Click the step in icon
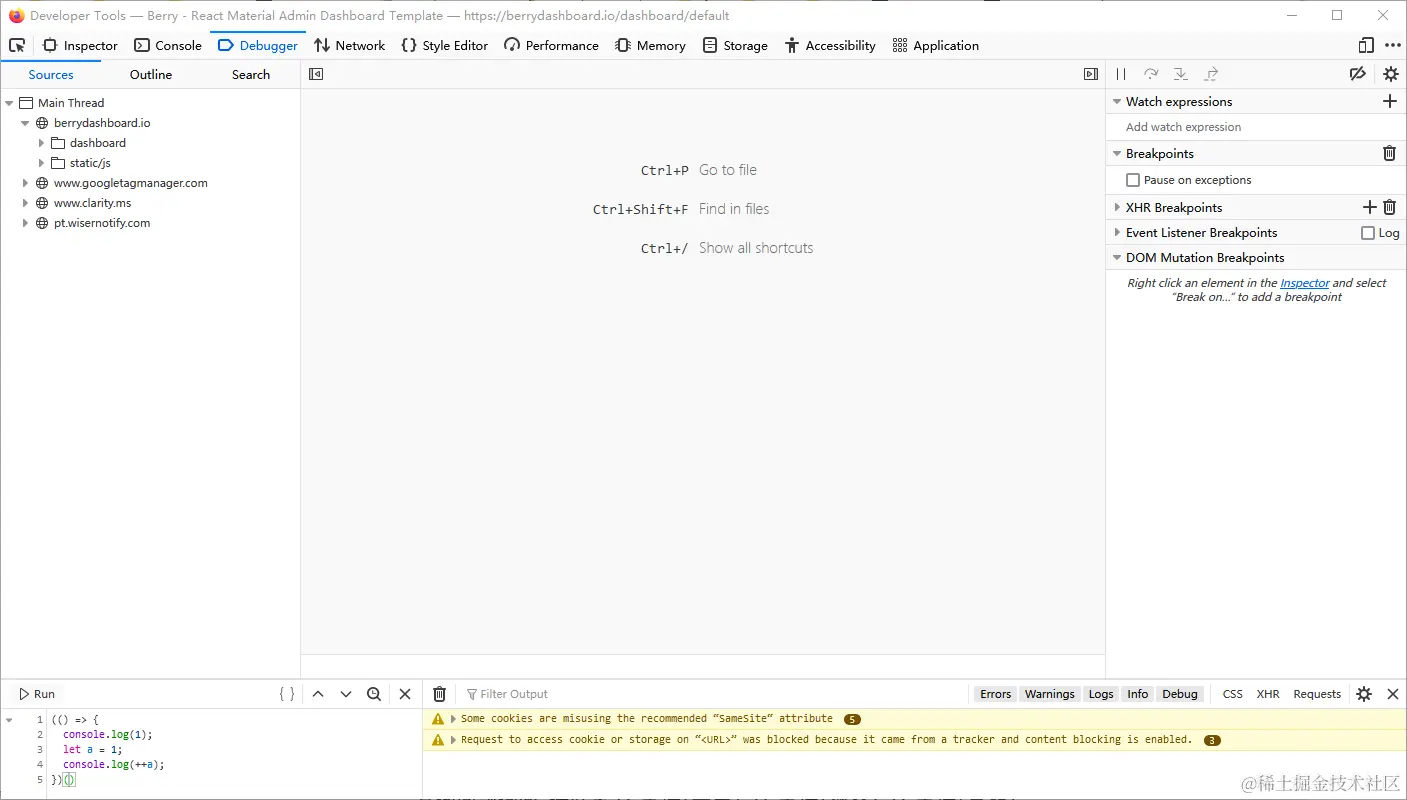1407x800 pixels. click(1181, 74)
